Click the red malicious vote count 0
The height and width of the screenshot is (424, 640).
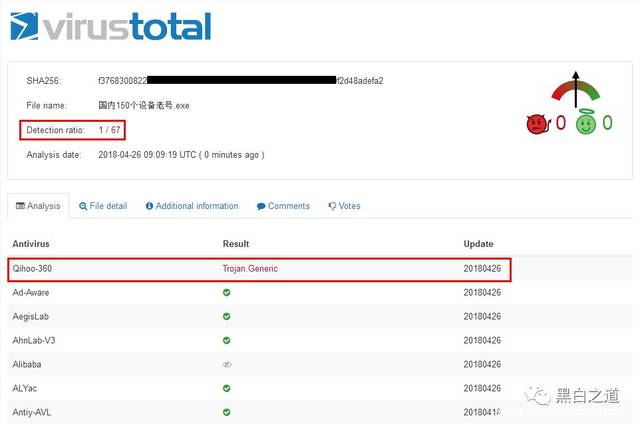click(561, 122)
